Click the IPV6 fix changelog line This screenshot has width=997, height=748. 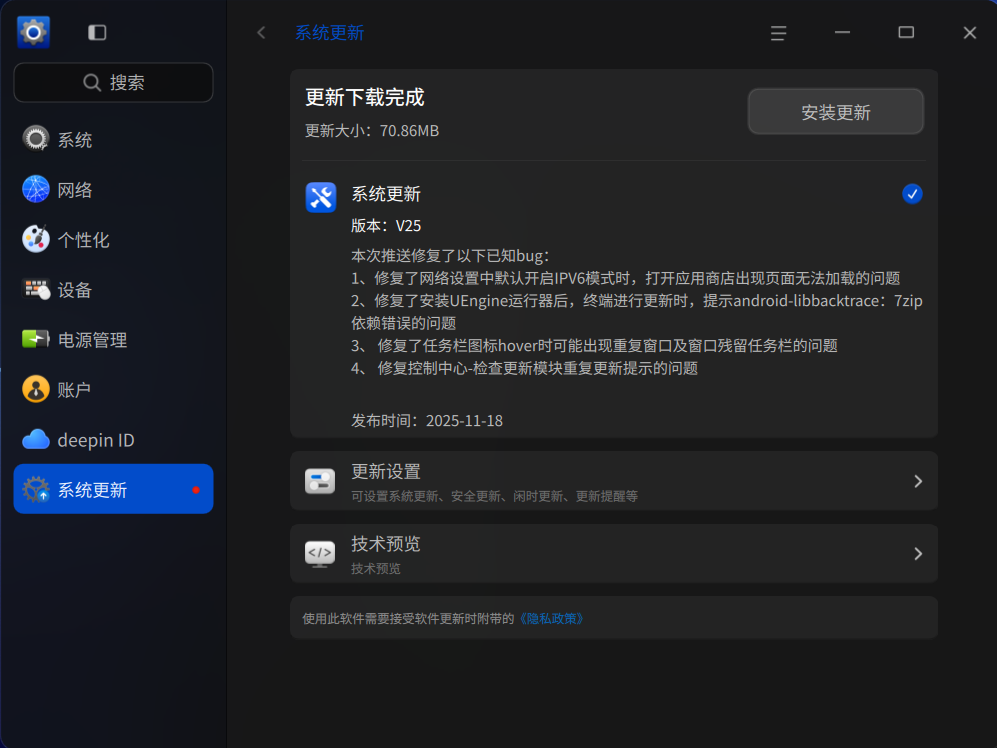[x=626, y=278]
